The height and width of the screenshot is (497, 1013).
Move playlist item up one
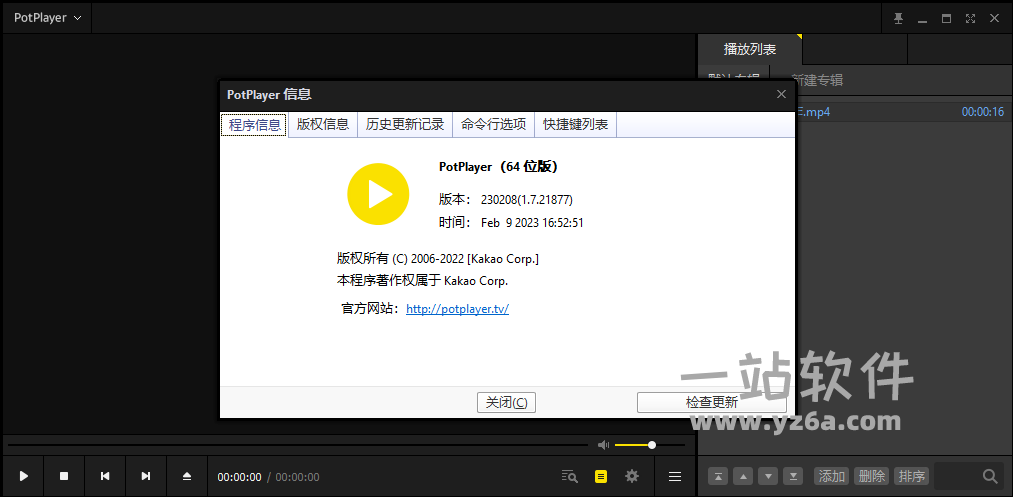[743, 476]
